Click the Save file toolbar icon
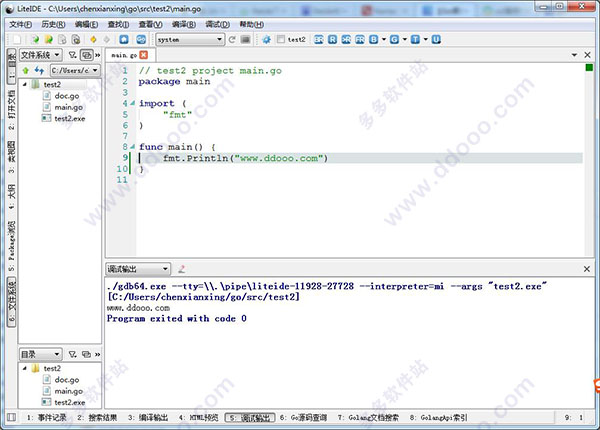The height and width of the screenshot is (430, 600). coord(62,39)
